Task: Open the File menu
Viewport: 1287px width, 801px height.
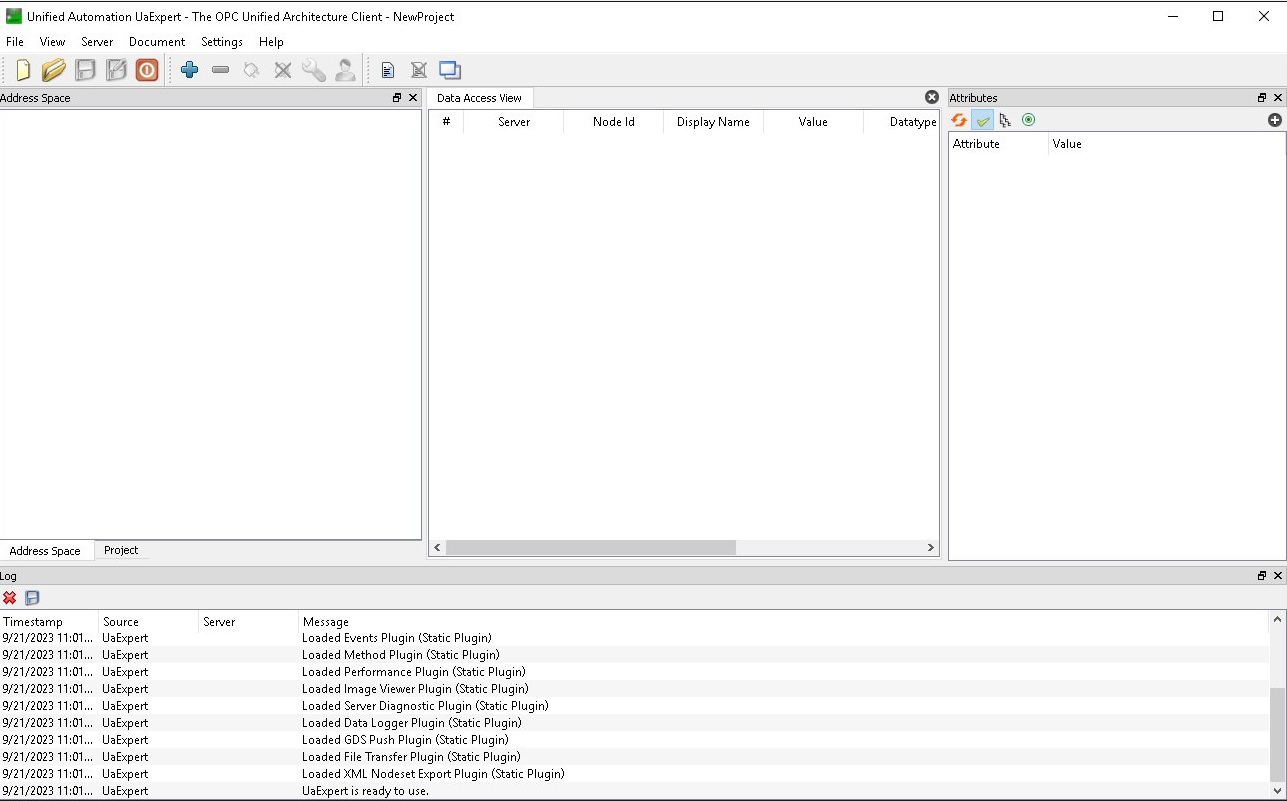Action: coord(15,42)
